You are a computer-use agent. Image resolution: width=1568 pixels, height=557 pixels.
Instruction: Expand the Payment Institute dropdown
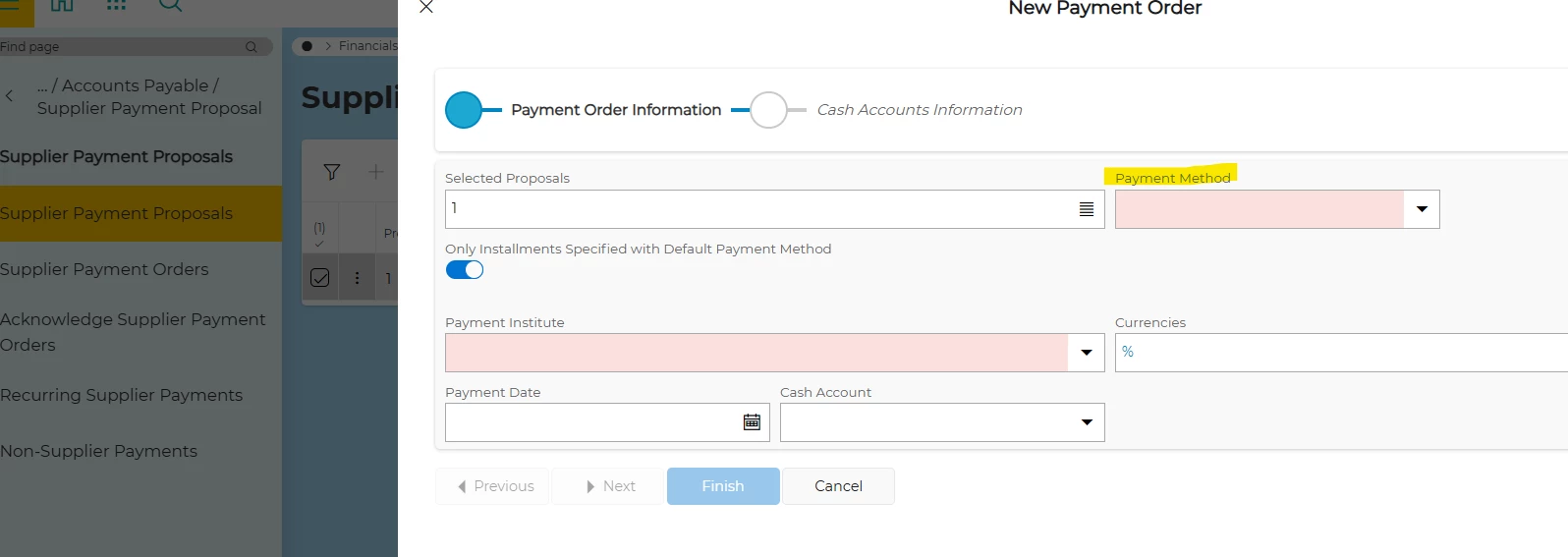[1087, 353]
